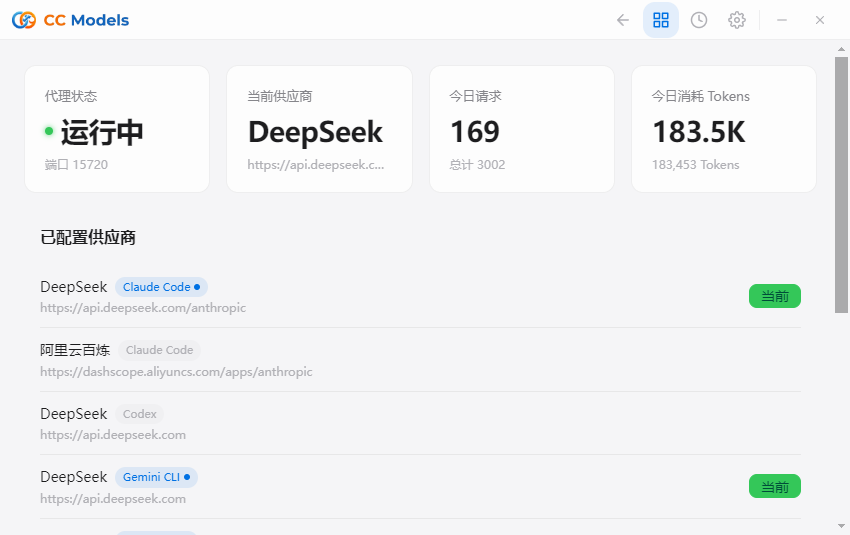Click the truncated https://api.deepseek.c... URL
850x535 pixels.
pos(315,165)
